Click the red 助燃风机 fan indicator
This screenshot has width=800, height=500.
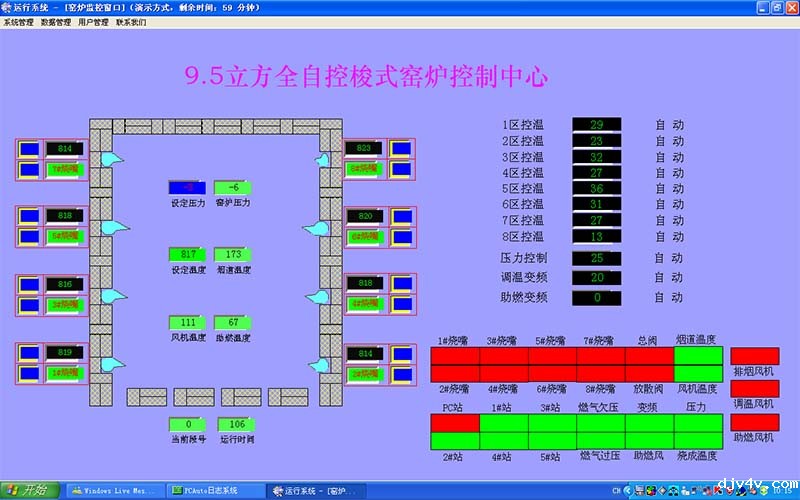[x=754, y=422]
